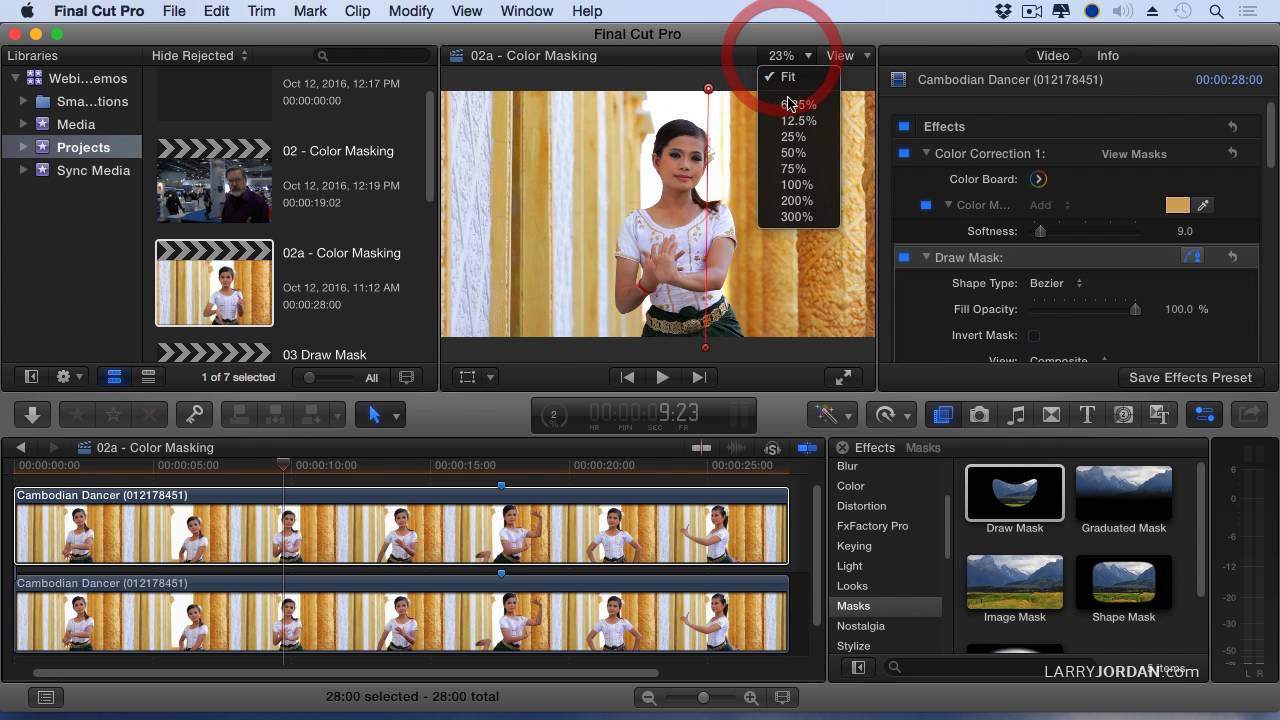Enable the Invert Mask checkbox

pyautogui.click(x=1034, y=335)
